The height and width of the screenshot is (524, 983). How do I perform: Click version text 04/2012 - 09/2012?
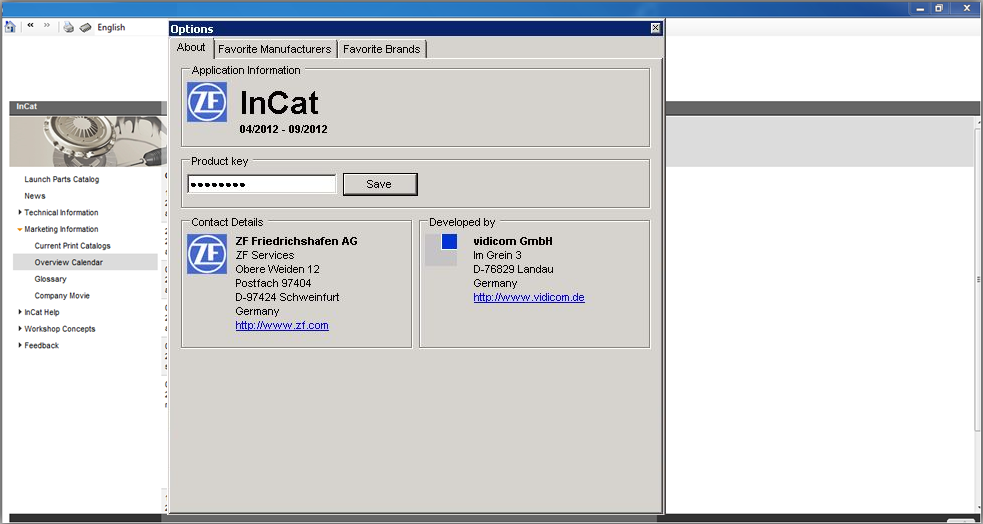click(x=283, y=130)
